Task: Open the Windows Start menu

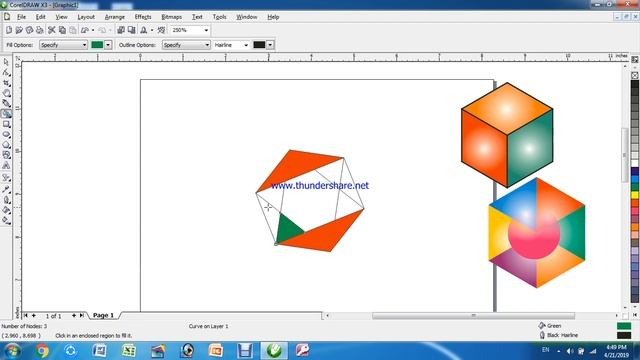Action: pyautogui.click(x=12, y=351)
